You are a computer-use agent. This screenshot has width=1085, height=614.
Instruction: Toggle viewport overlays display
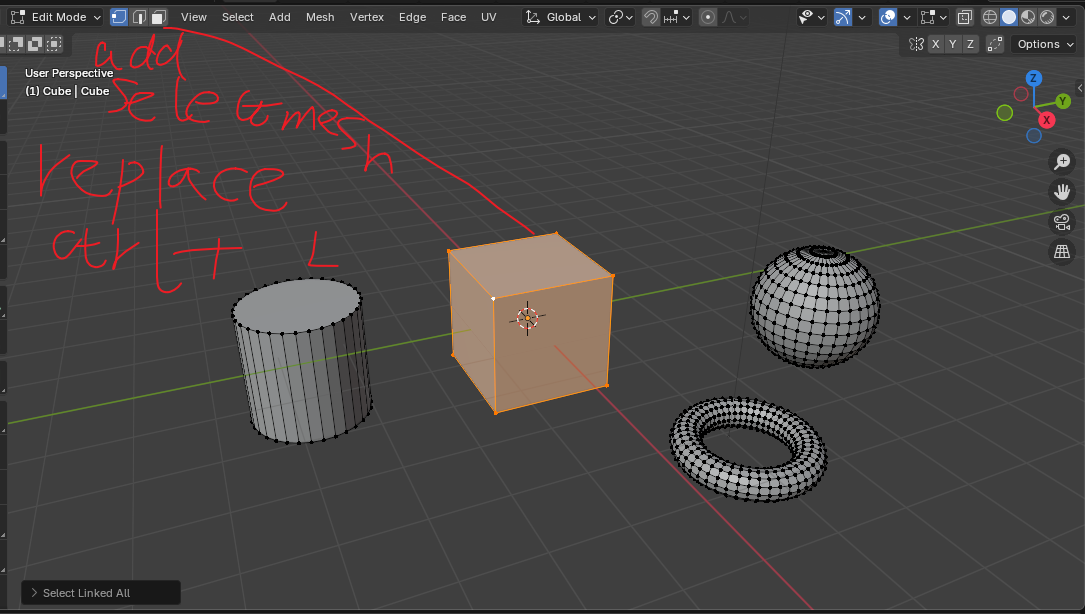(888, 17)
